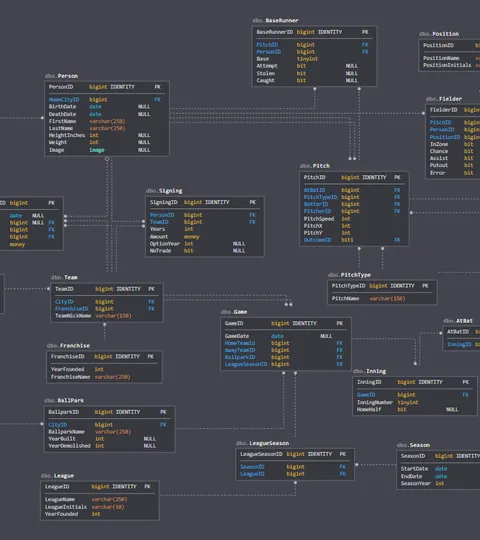480x540 pixels.
Task: Select the dbo.AtBat table title
Action: click(458, 321)
